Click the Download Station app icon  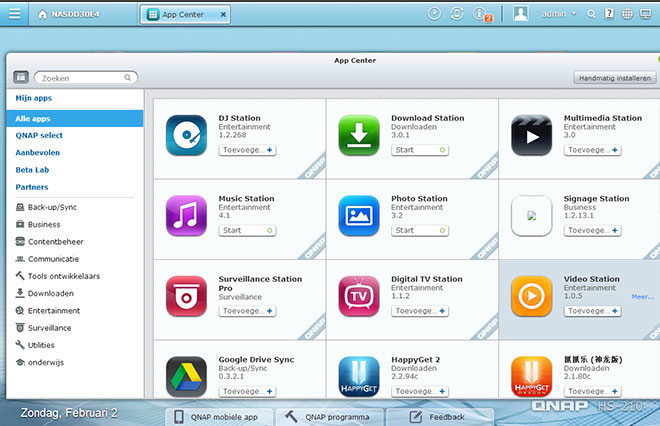point(359,136)
